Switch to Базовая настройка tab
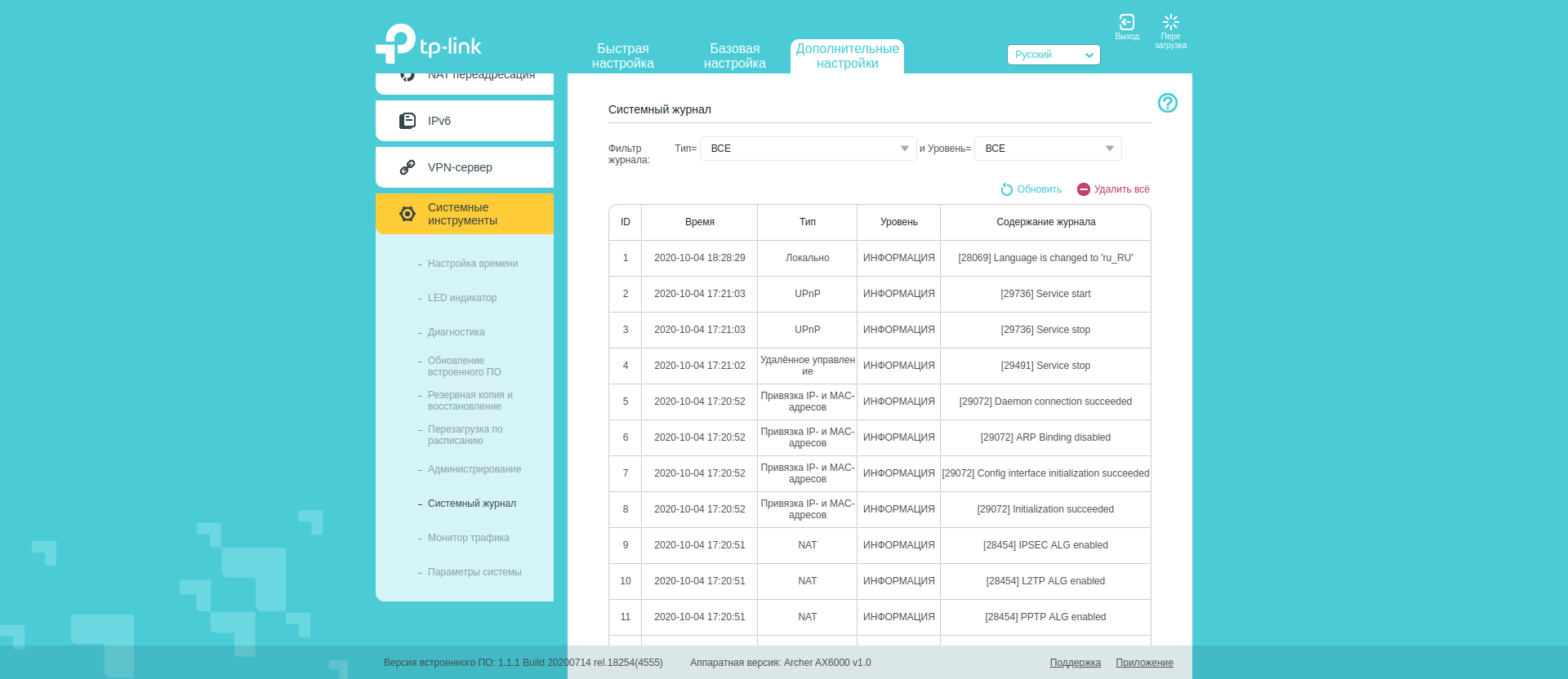This screenshot has width=1568, height=679. point(734,56)
